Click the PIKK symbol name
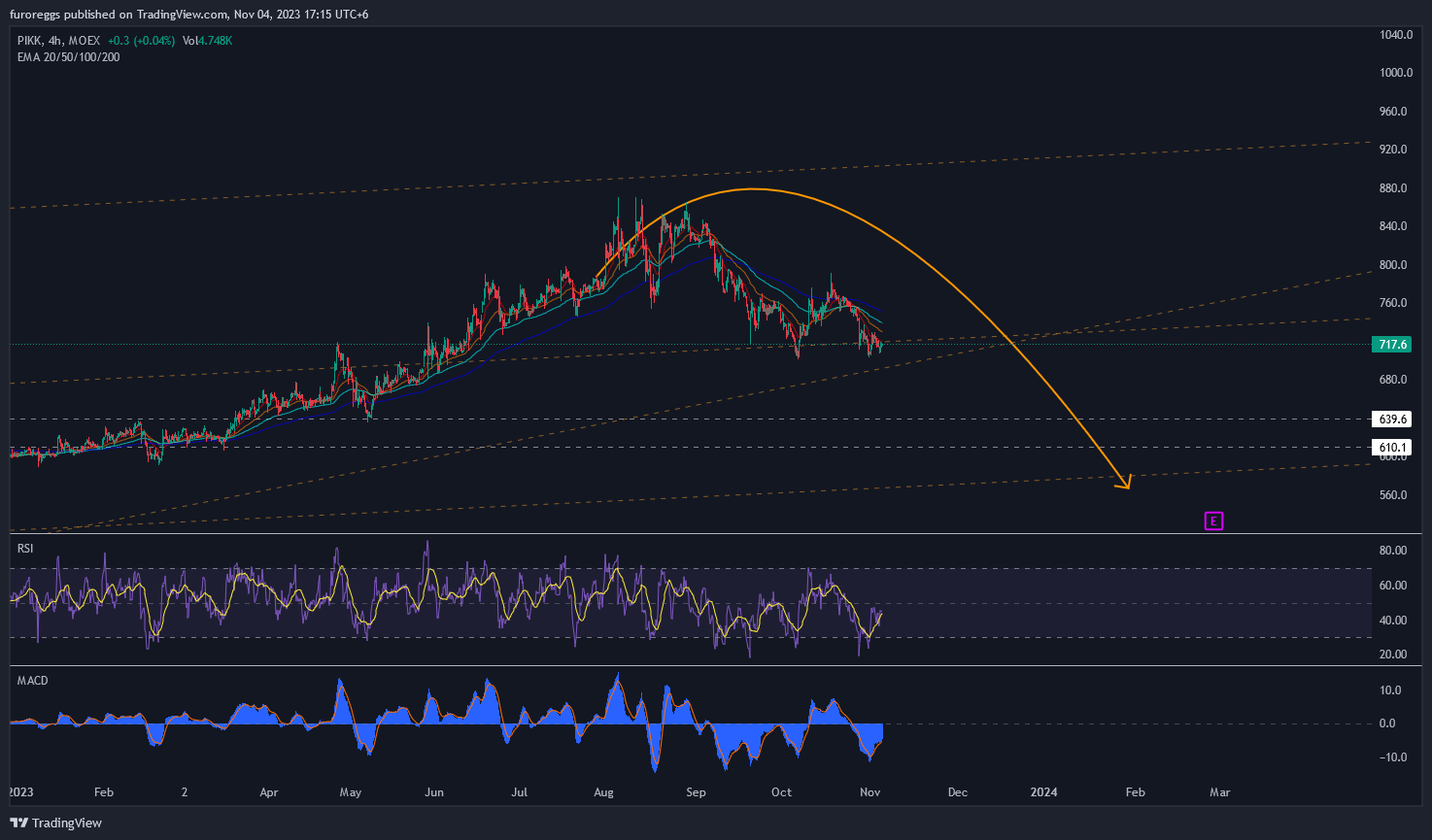1432x840 pixels. (29, 41)
